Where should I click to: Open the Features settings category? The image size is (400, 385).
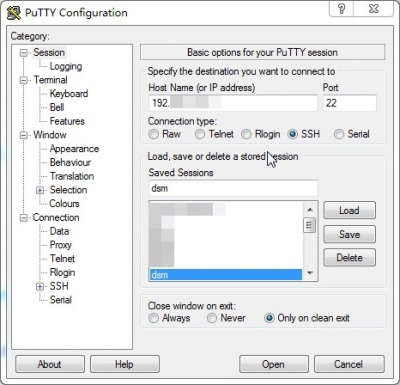click(67, 121)
